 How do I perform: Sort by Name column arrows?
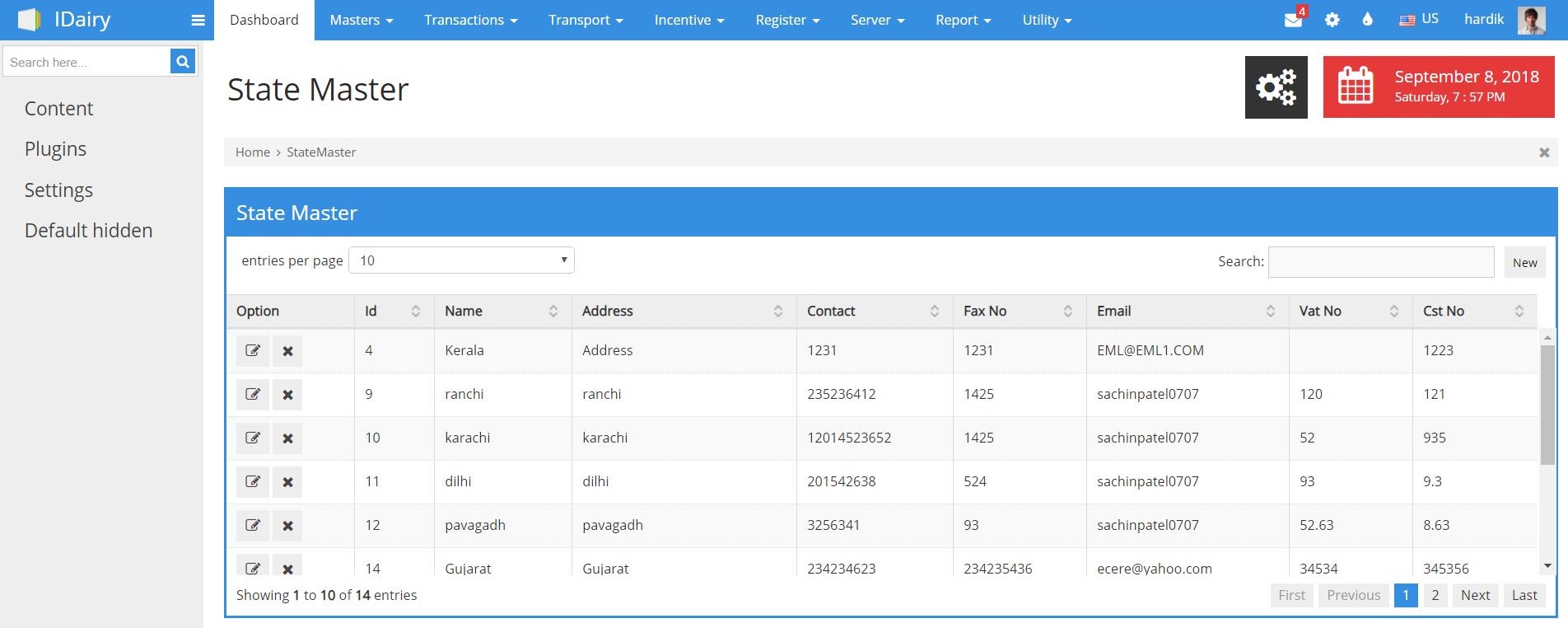(553, 311)
